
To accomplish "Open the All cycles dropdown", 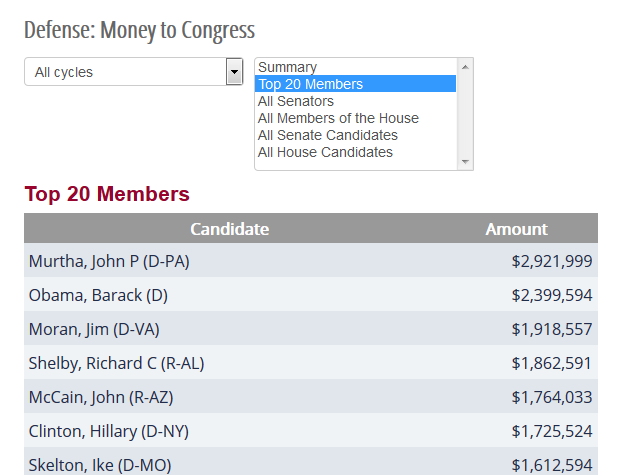I will click(x=125, y=72).
